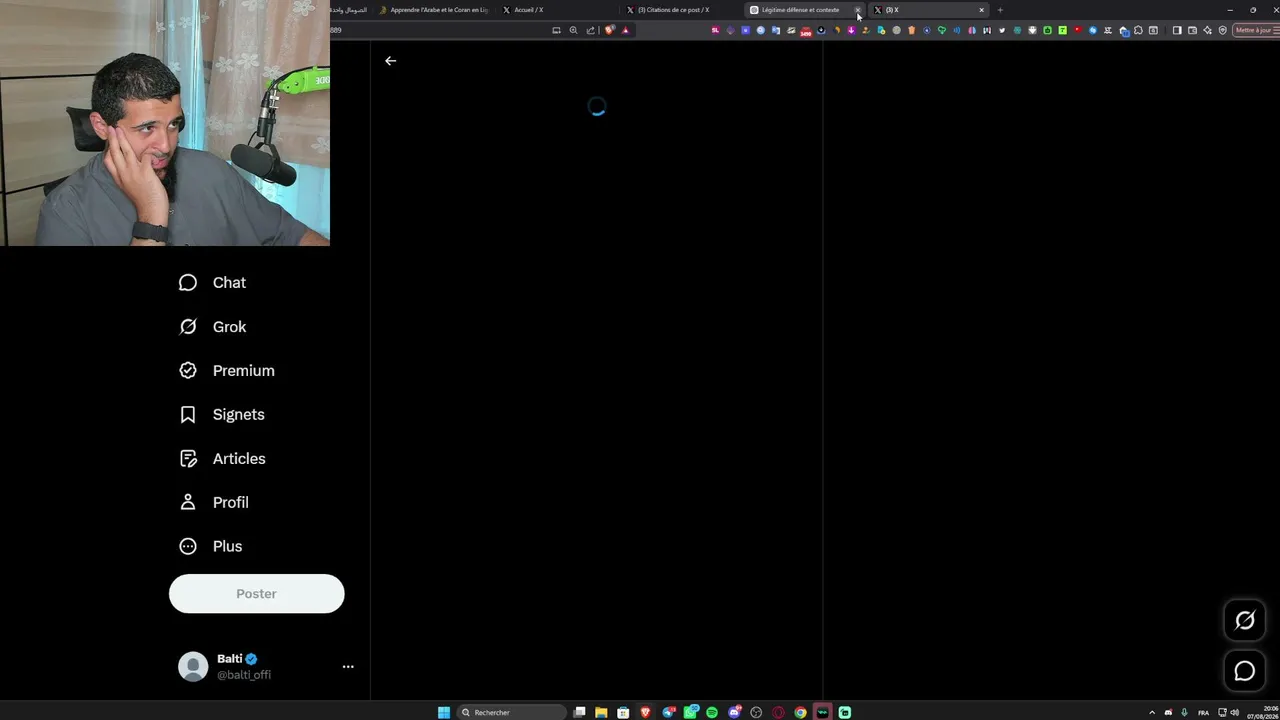Go back using the arrow

coord(390,61)
